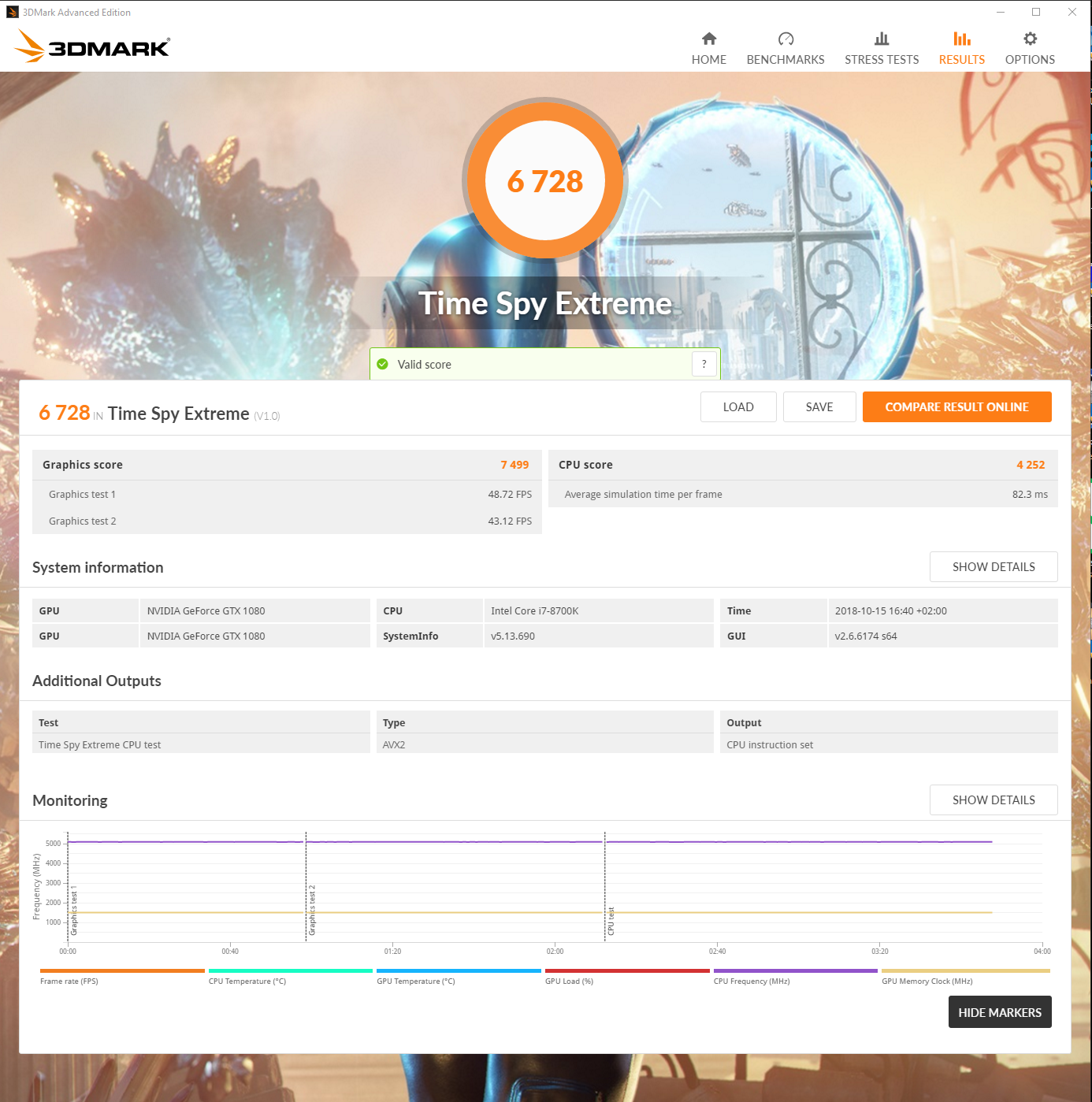Click the SystemInfo version v5.13.690
1092x1102 pixels.
coord(598,636)
